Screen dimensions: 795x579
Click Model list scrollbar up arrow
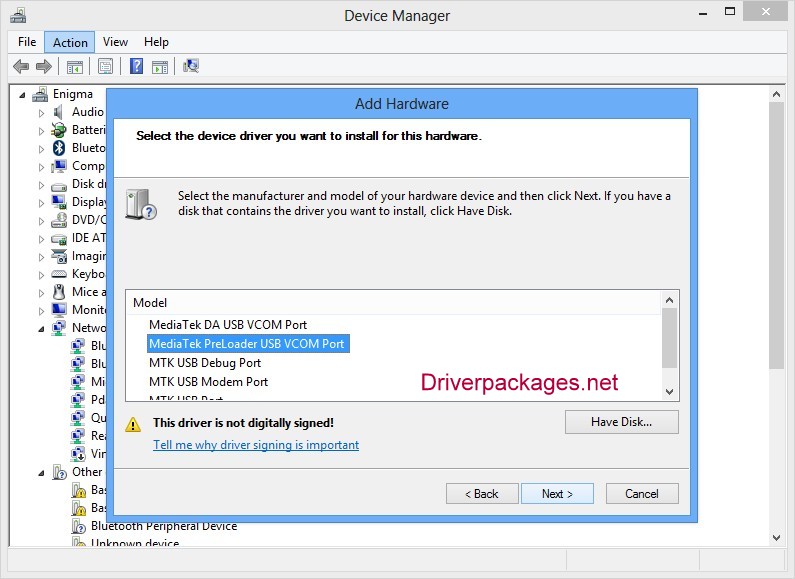(x=669, y=300)
